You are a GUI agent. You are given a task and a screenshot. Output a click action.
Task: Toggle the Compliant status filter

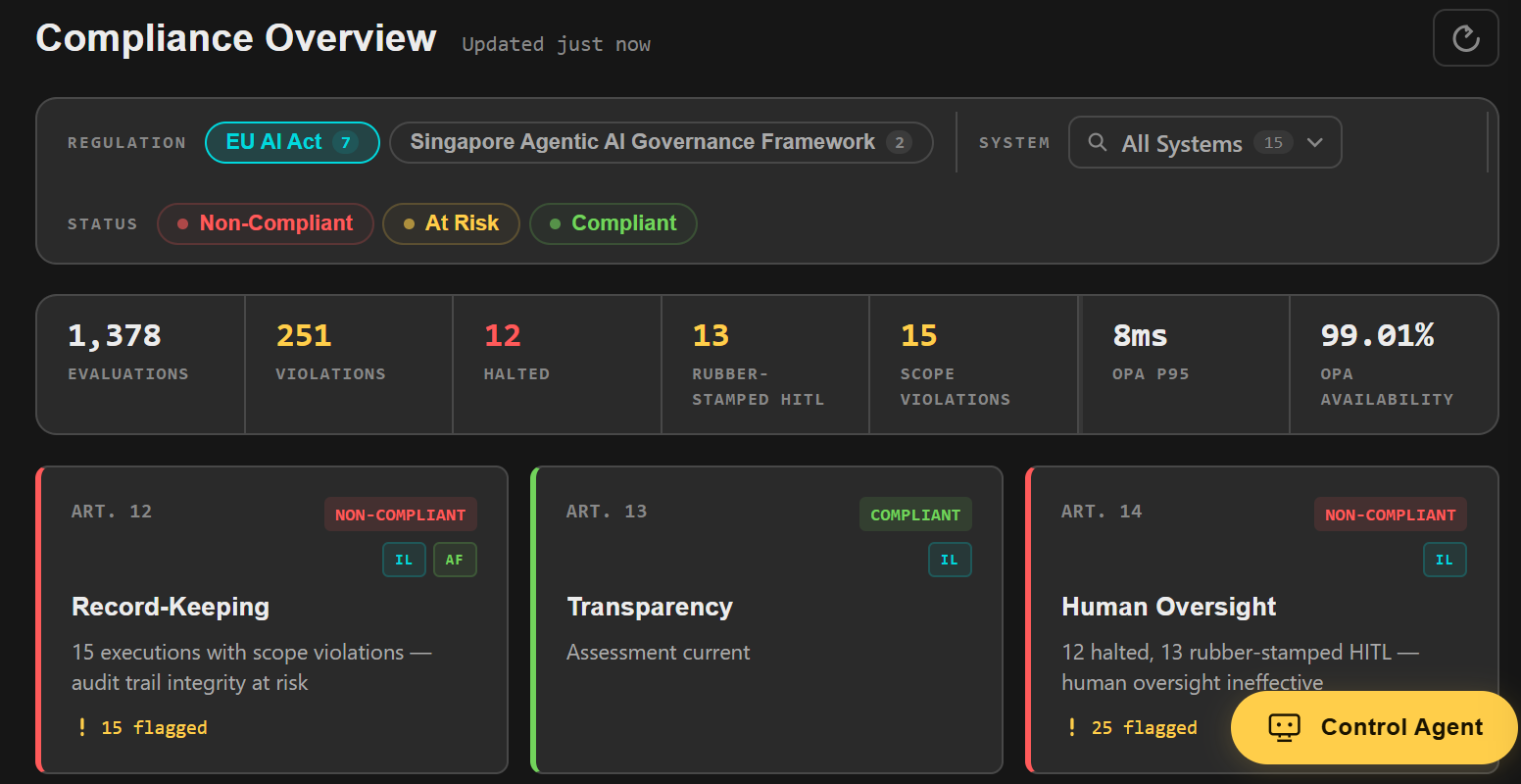pos(613,223)
